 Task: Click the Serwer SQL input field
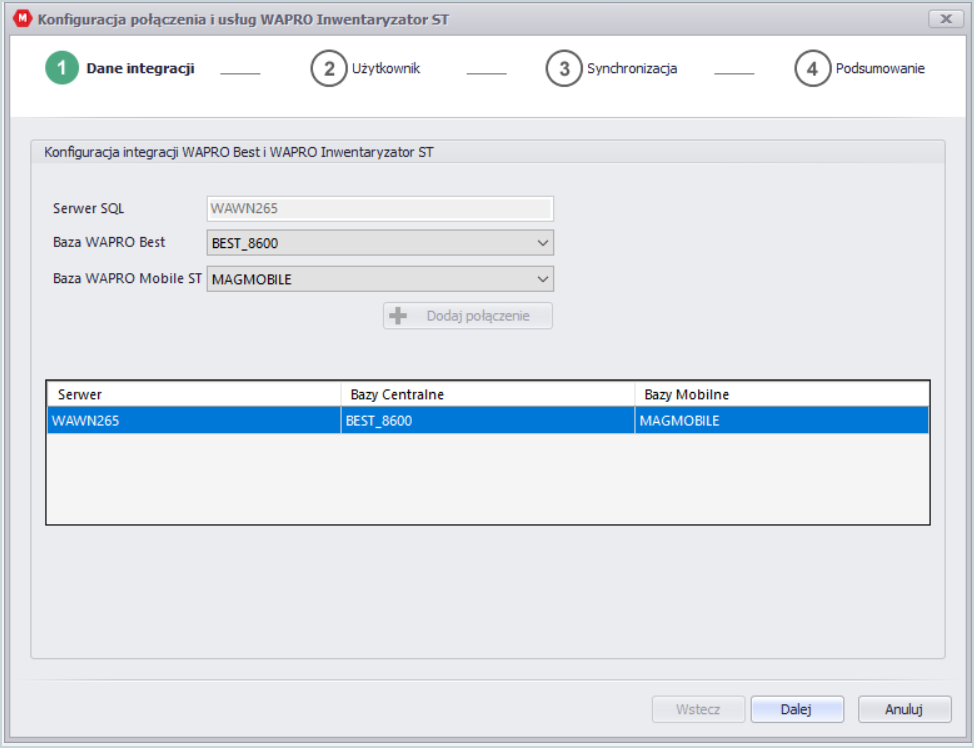(x=380, y=208)
